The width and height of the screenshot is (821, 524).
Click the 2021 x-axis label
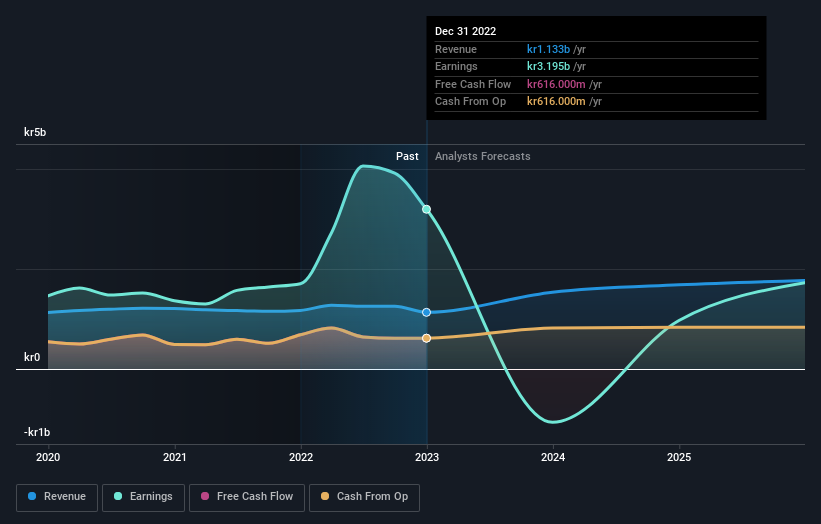point(174,458)
